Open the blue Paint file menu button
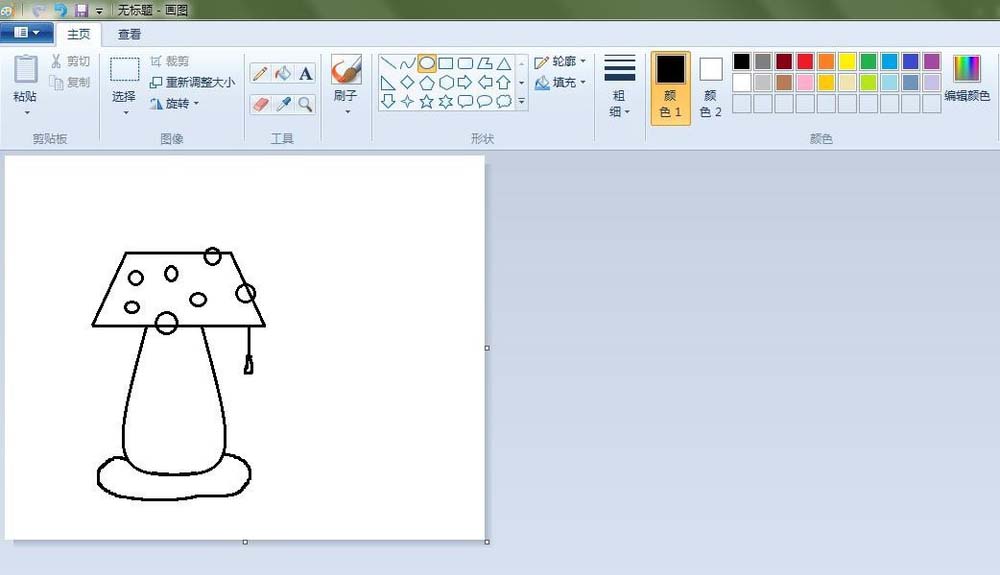 [26, 33]
